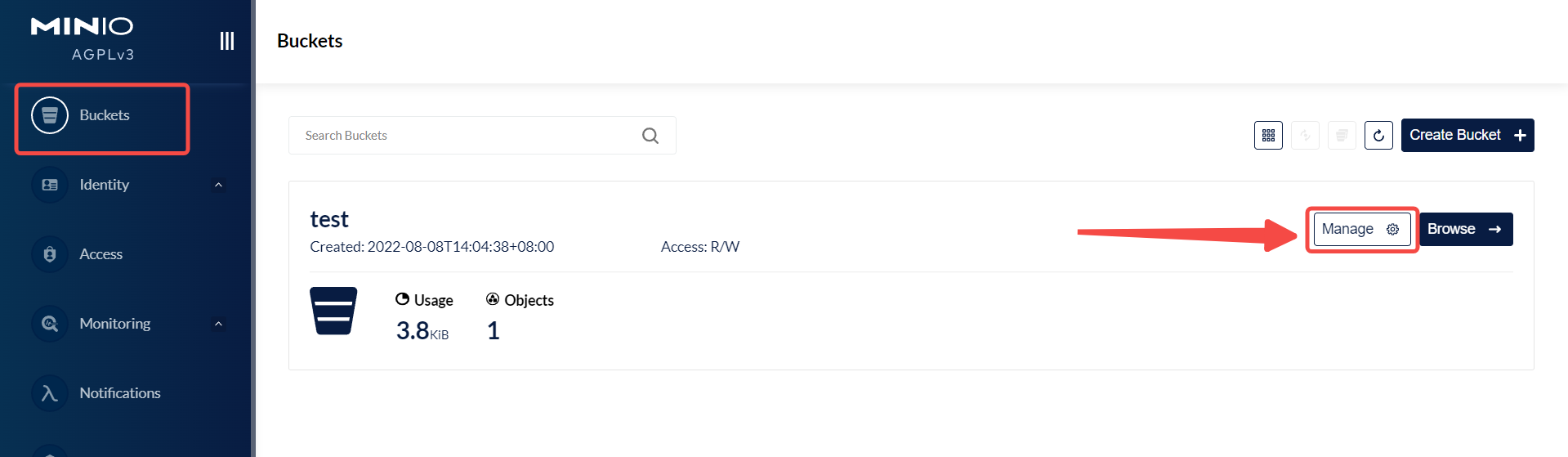This screenshot has height=457, width=1568.
Task: Toggle select multiple buckets grid icon
Action: 1268,136
